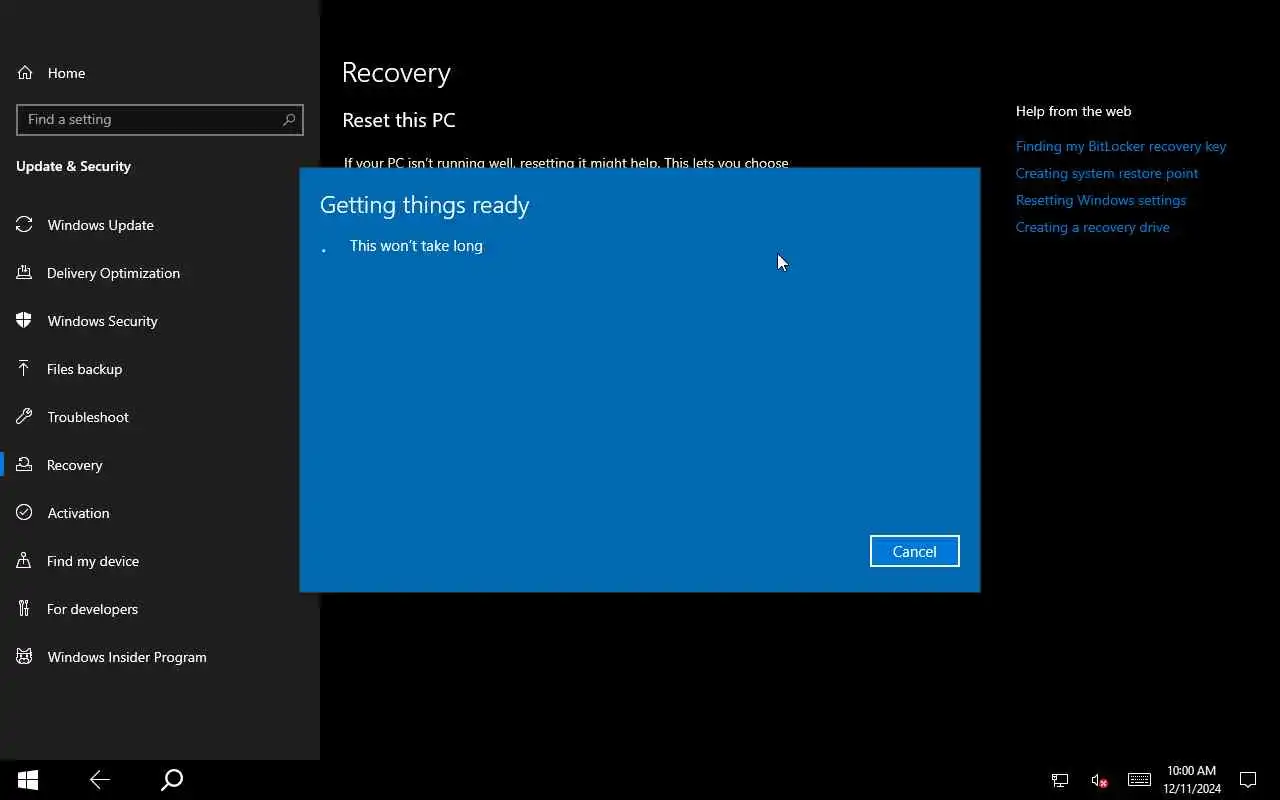Click the Getting things ready title
1280x800 pixels.
424,205
